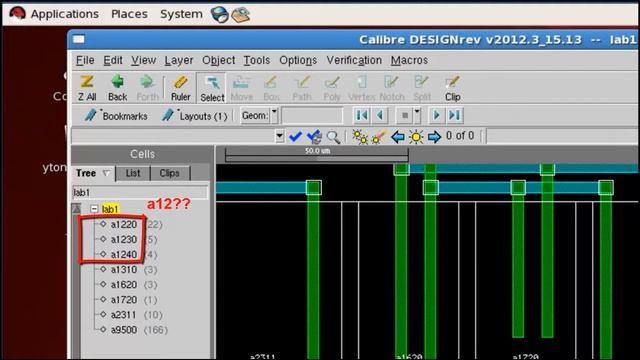Open the Applications system menu

64,14
